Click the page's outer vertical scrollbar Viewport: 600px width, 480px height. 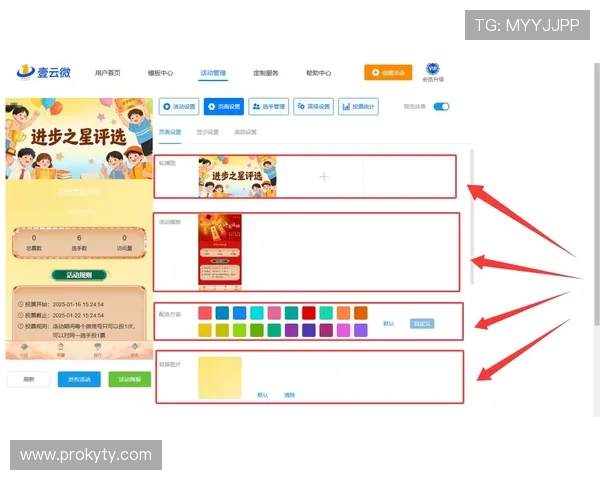[597, 194]
